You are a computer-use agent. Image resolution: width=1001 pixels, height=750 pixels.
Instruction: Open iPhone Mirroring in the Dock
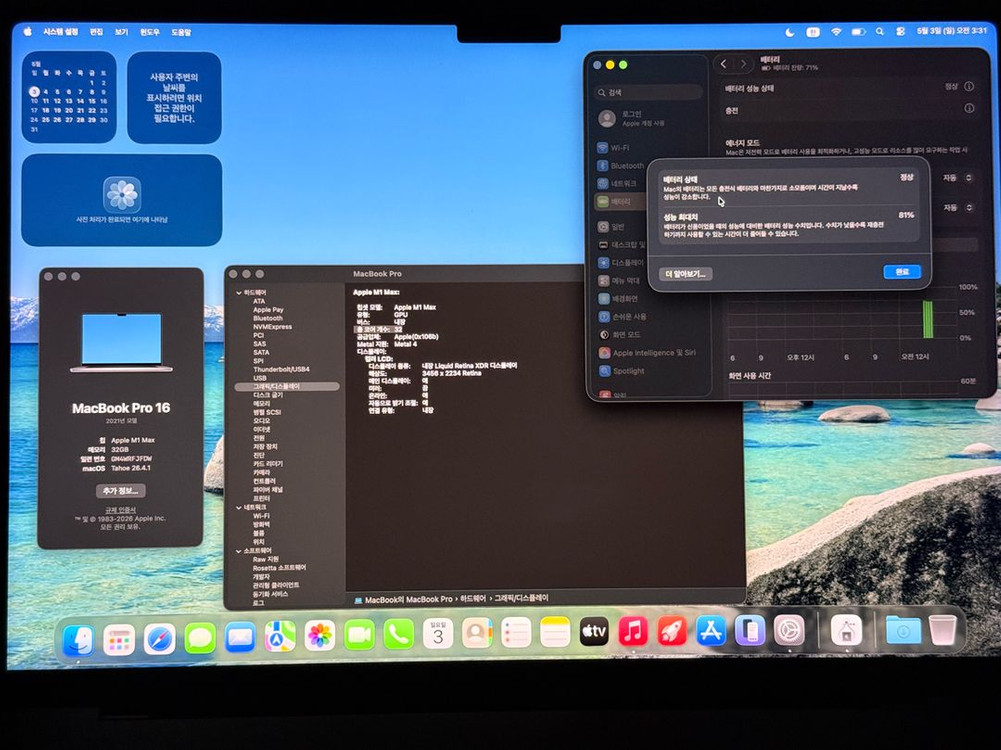tap(749, 631)
